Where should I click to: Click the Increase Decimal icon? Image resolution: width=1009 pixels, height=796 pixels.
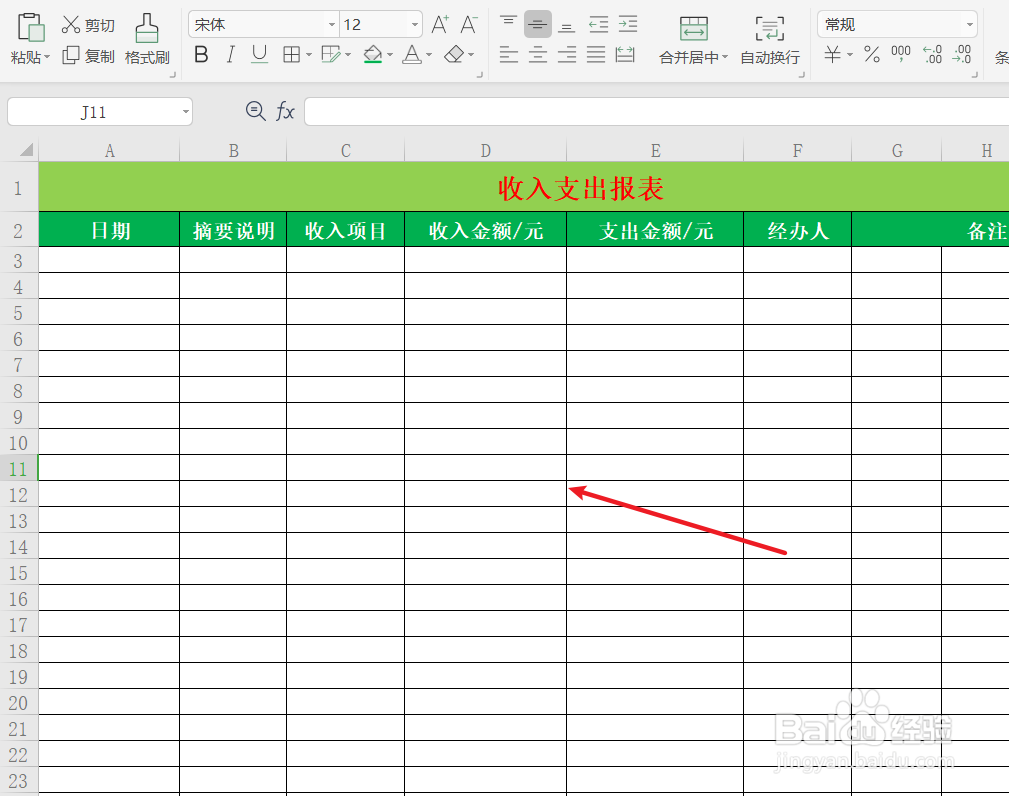coord(932,55)
